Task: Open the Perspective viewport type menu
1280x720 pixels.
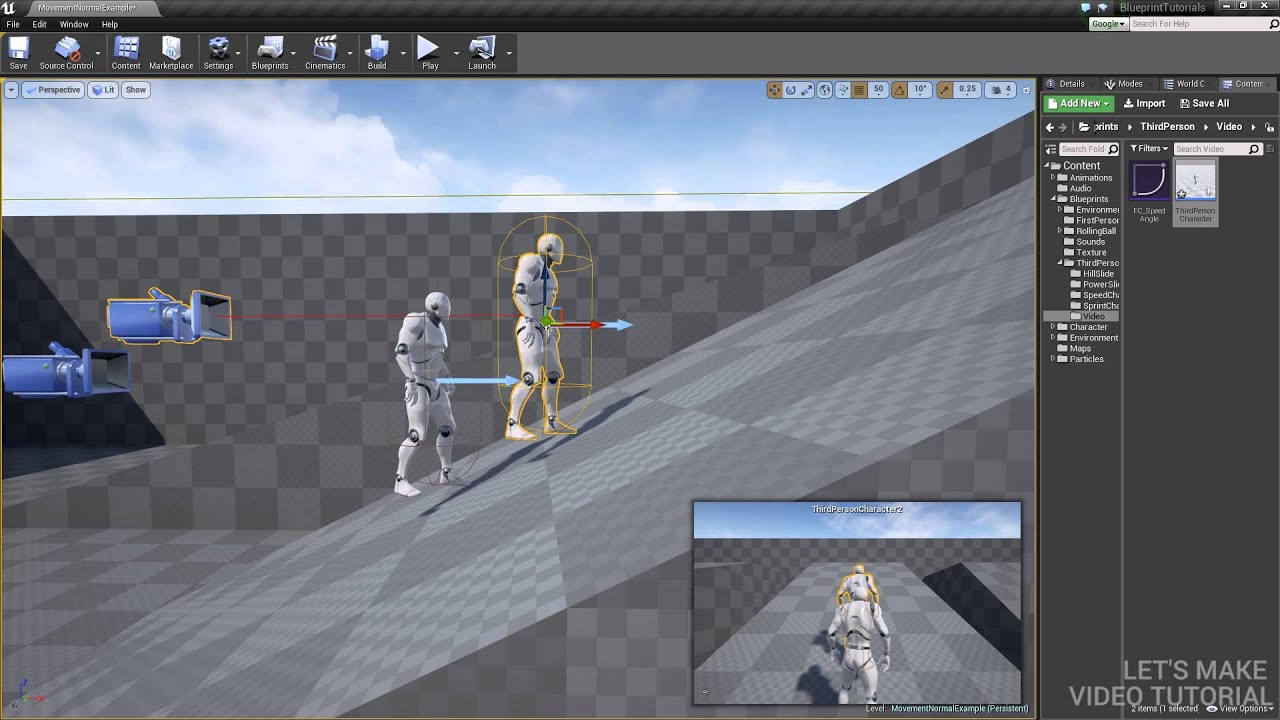Action: coord(52,90)
